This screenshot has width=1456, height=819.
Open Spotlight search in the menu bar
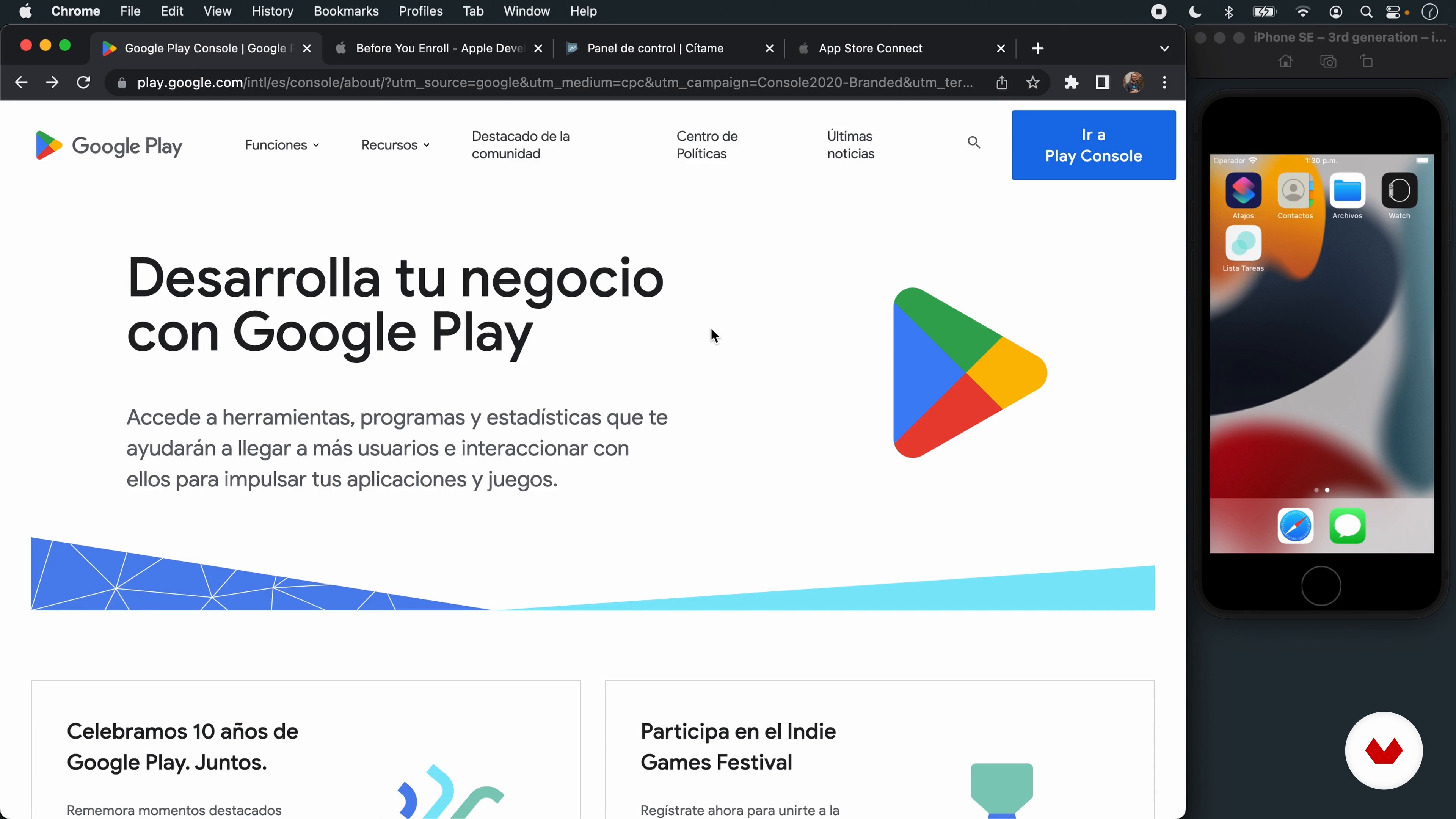[x=1366, y=12]
